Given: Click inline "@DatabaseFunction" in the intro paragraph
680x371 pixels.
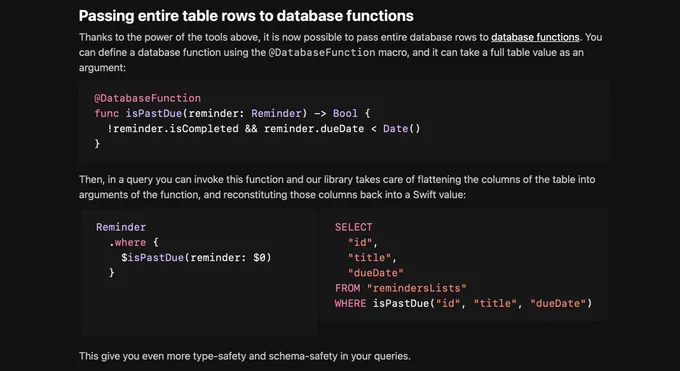Looking at the screenshot, I should [x=322, y=53].
